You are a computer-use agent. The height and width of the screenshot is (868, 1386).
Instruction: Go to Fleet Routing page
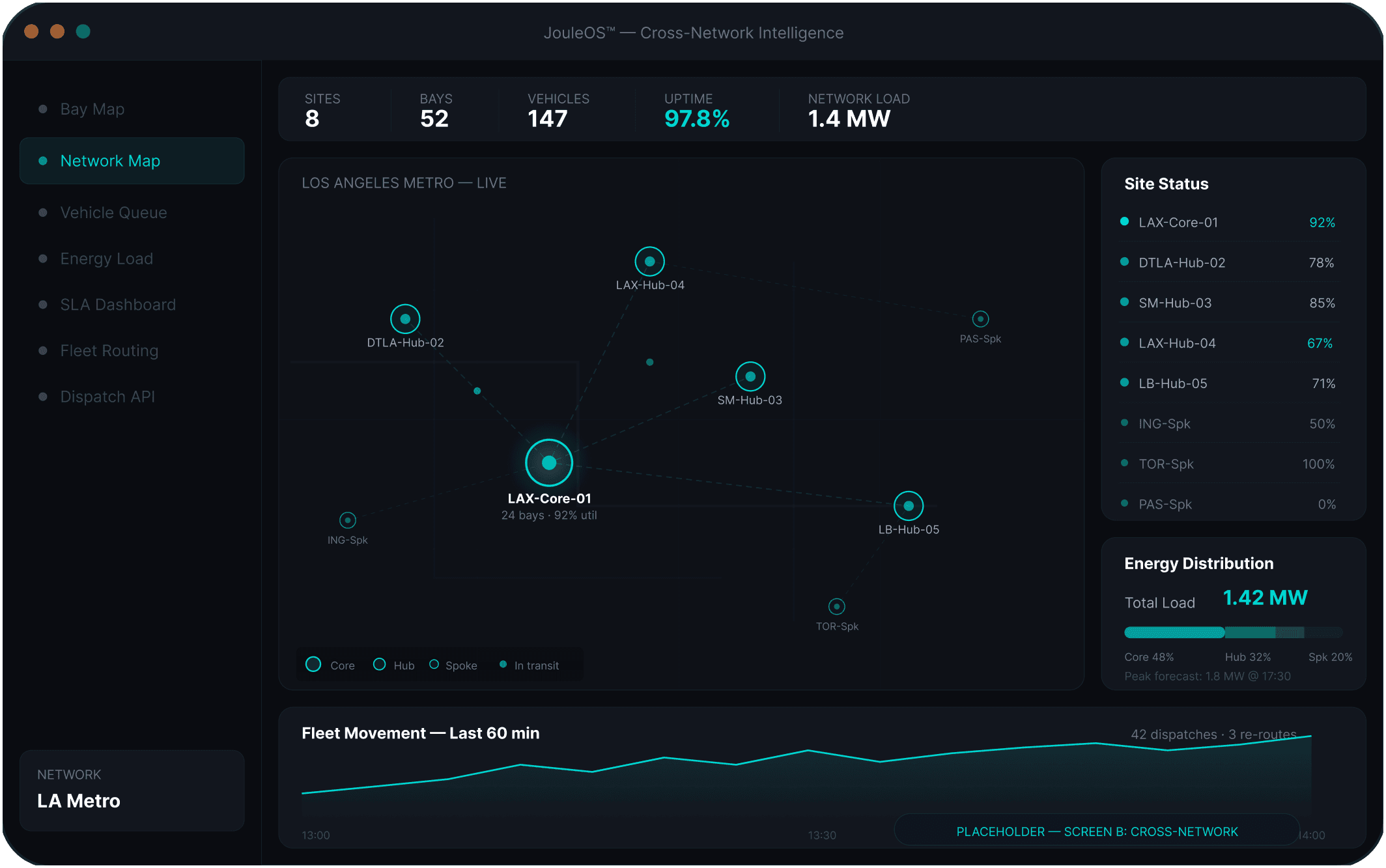109,350
